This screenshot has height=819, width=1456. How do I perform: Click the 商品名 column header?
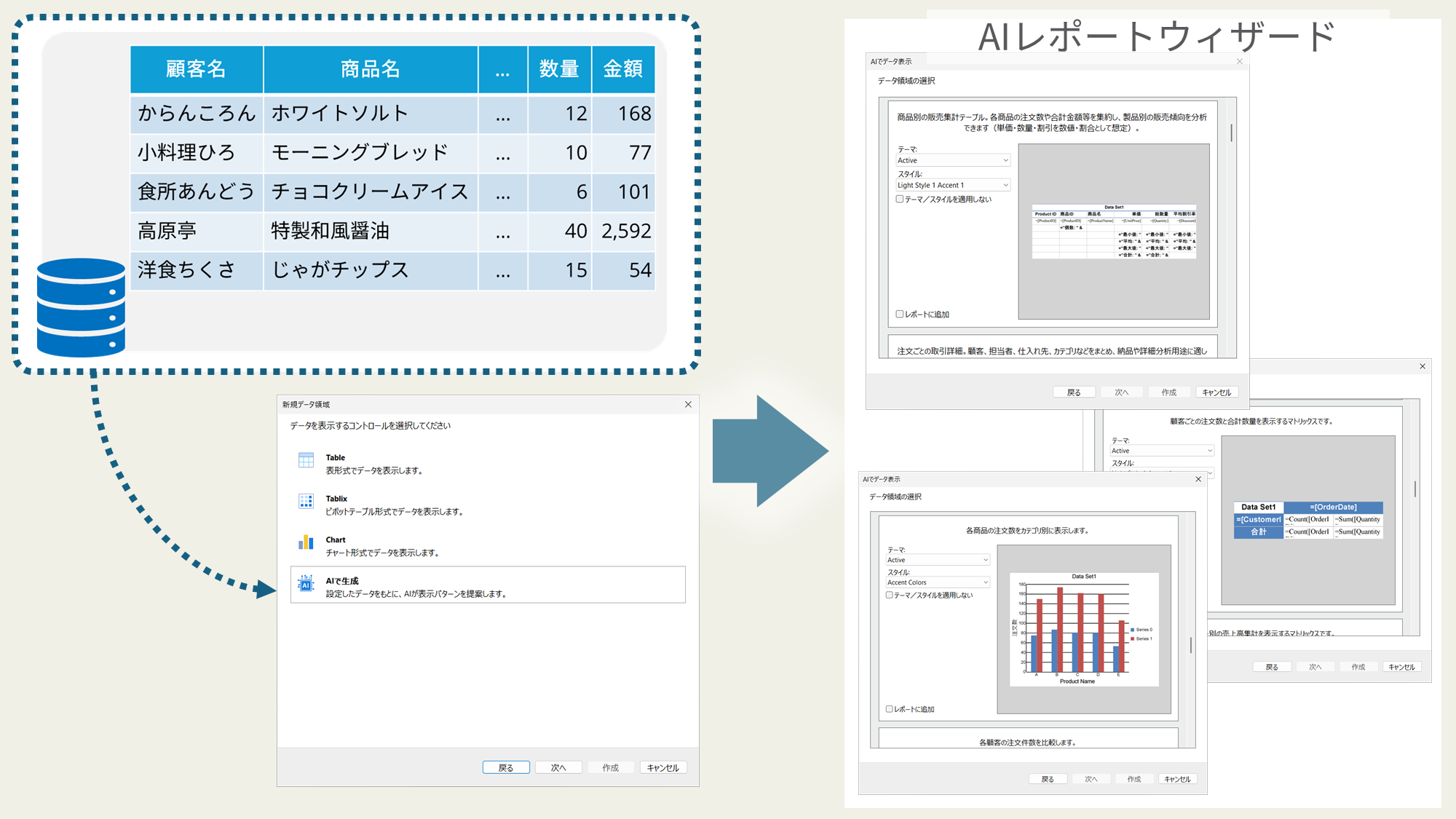tap(370, 69)
